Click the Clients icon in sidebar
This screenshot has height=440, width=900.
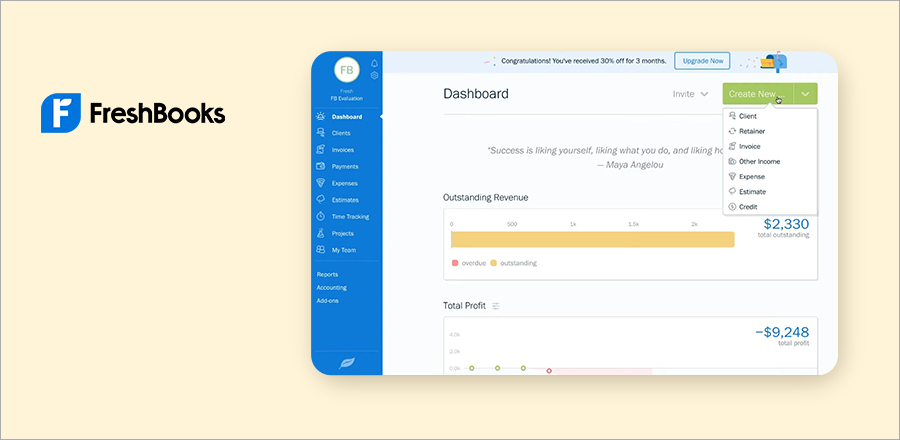(x=321, y=133)
